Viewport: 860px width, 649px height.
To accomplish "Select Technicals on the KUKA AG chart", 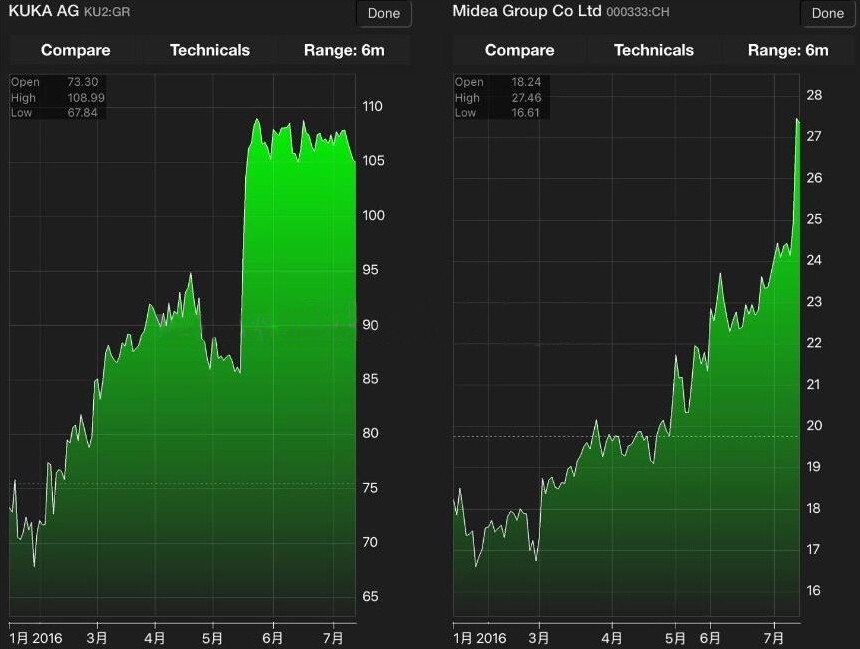I will coord(210,50).
